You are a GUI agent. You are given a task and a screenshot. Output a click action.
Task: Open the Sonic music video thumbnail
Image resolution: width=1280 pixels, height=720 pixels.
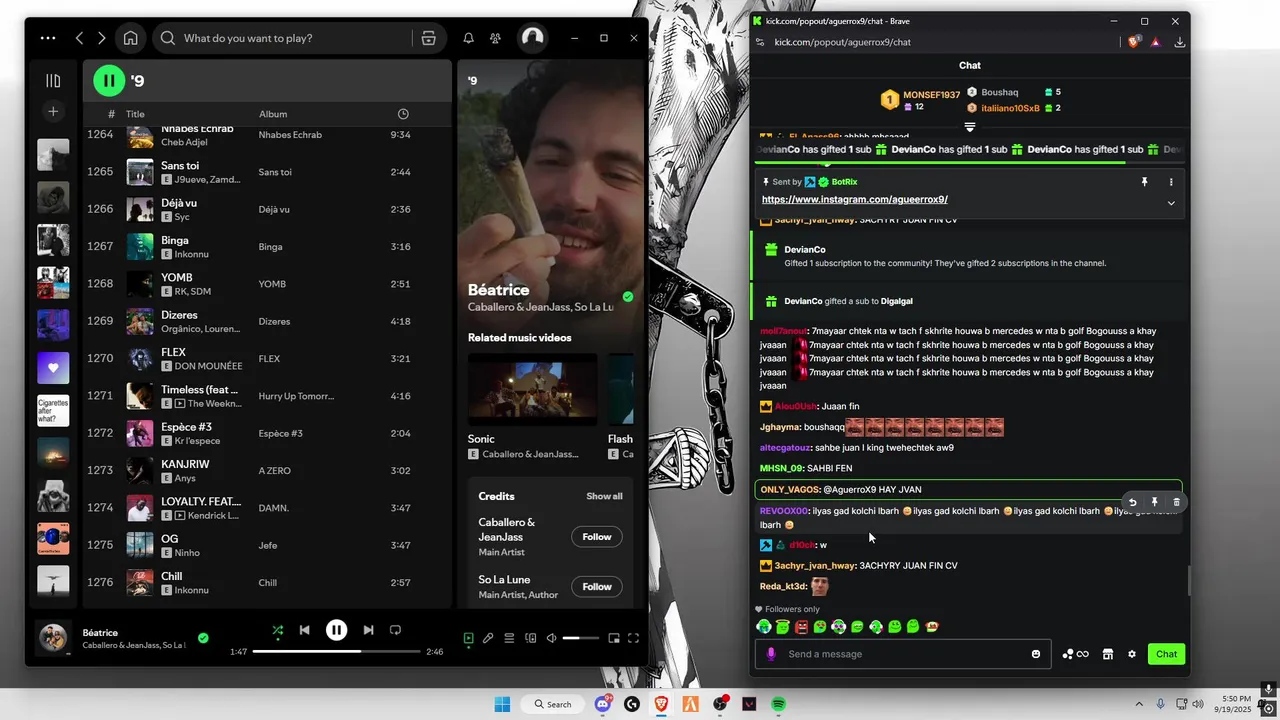532,389
